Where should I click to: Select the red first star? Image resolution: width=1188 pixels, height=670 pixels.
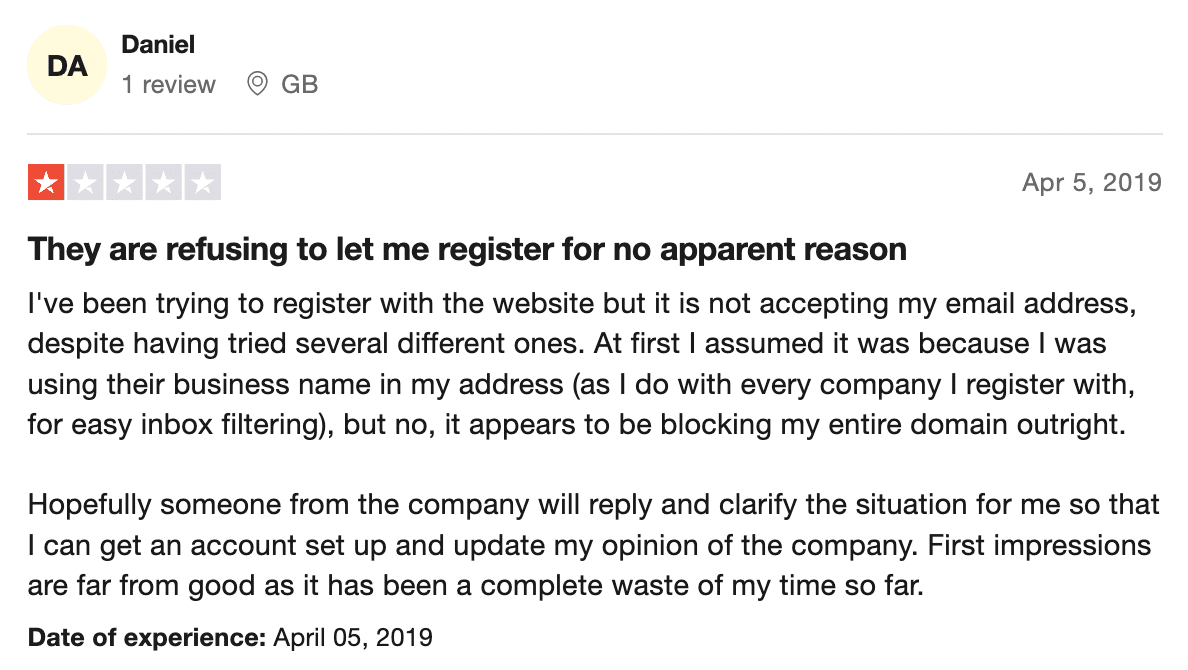tap(46, 183)
